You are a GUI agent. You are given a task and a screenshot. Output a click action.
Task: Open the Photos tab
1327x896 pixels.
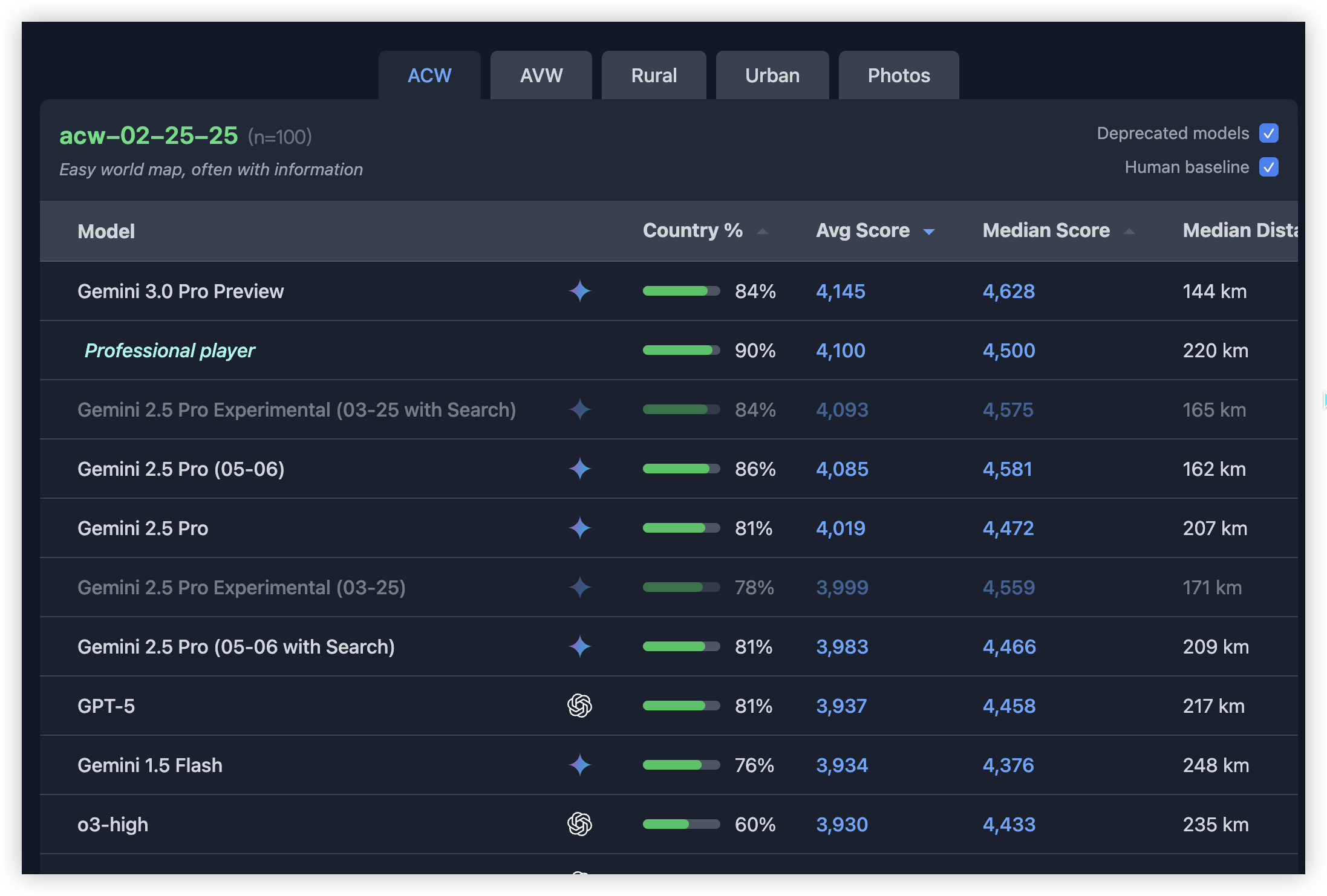coord(898,75)
